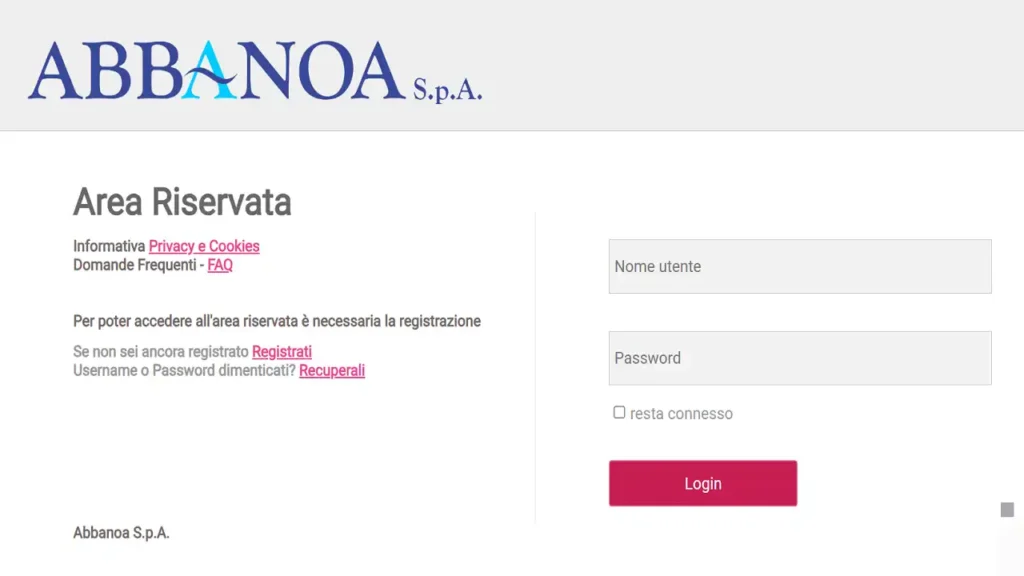Select the Area Riservata heading
Image resolution: width=1024 pixels, height=576 pixels.
[181, 202]
